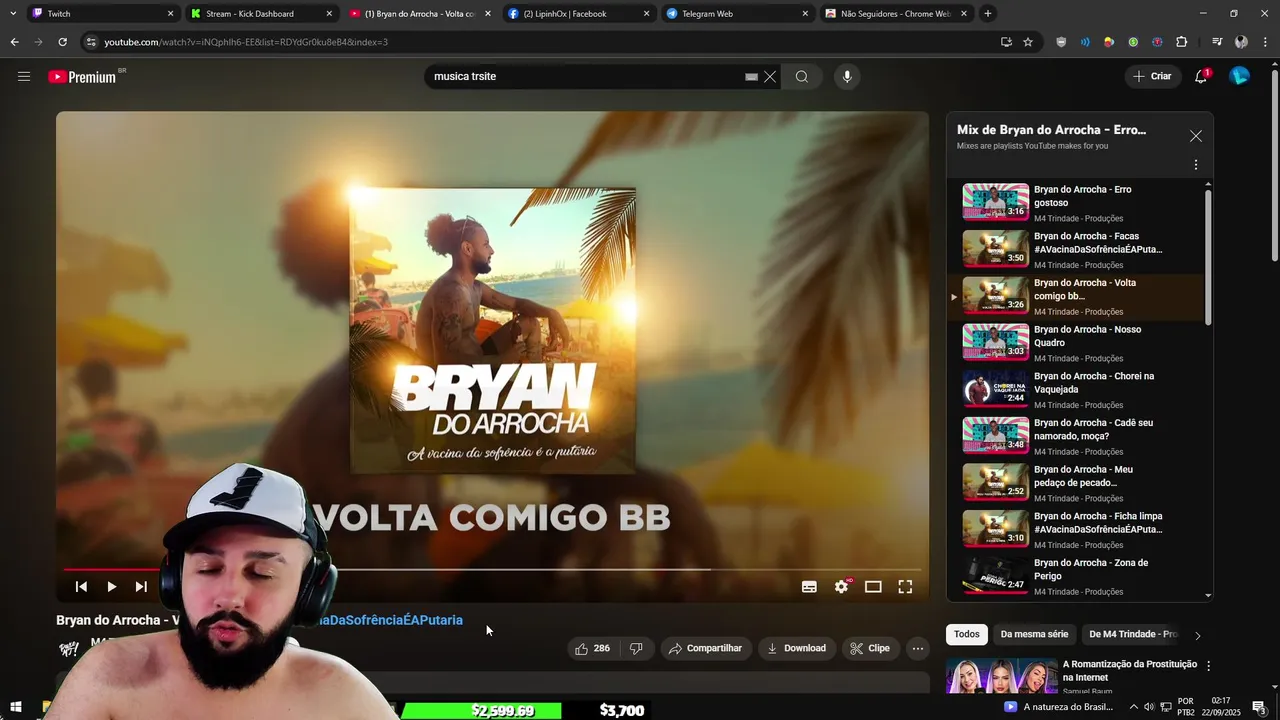Open more actions ellipsis below video
The height and width of the screenshot is (720, 1280).
point(917,648)
